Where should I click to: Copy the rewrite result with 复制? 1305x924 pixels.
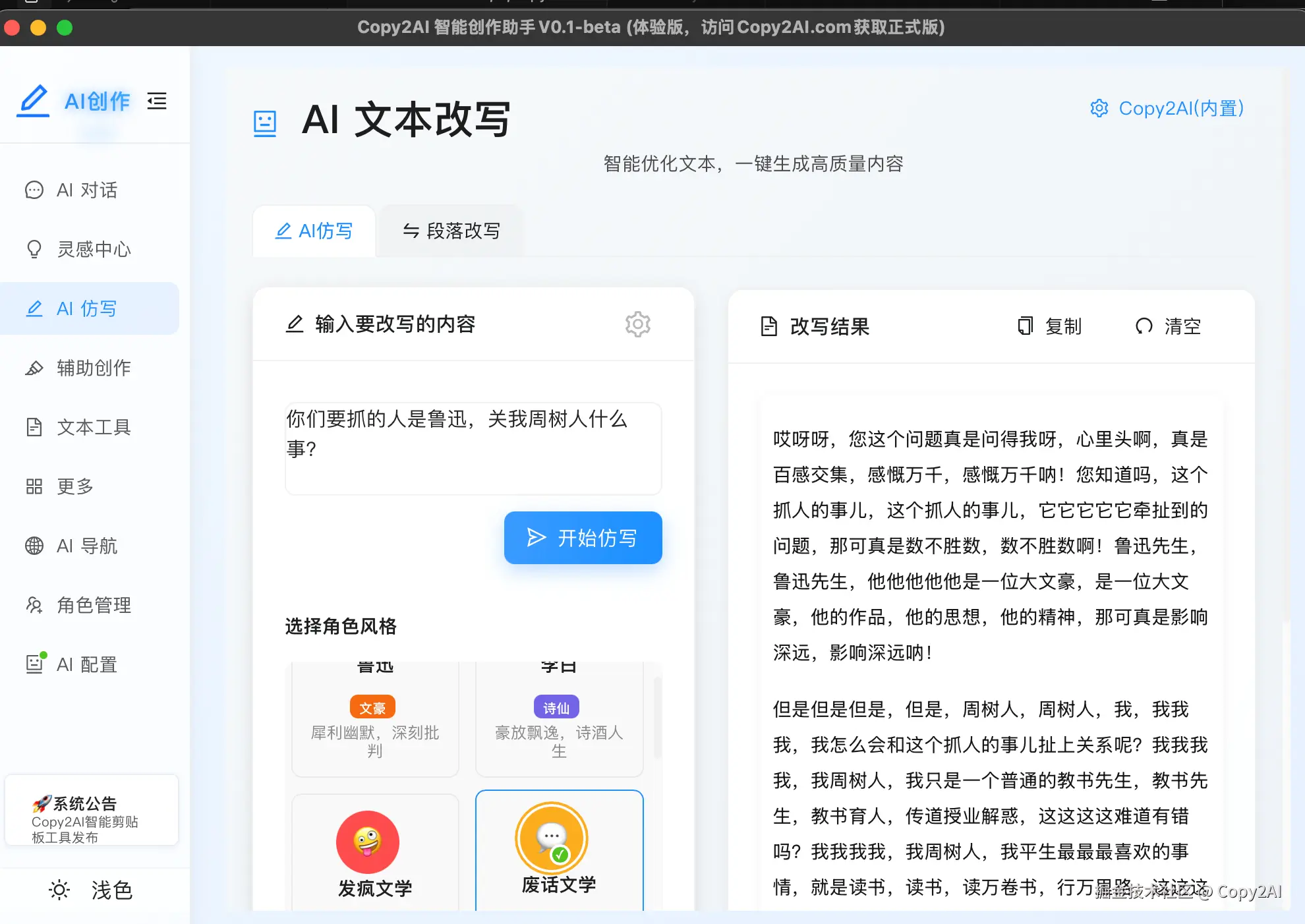click(1049, 326)
